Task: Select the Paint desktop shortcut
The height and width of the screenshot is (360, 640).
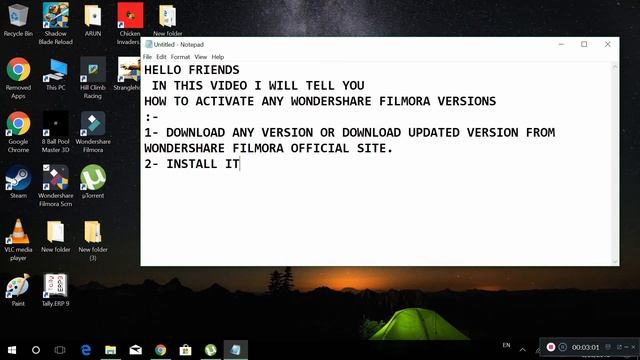Action: (x=18, y=290)
